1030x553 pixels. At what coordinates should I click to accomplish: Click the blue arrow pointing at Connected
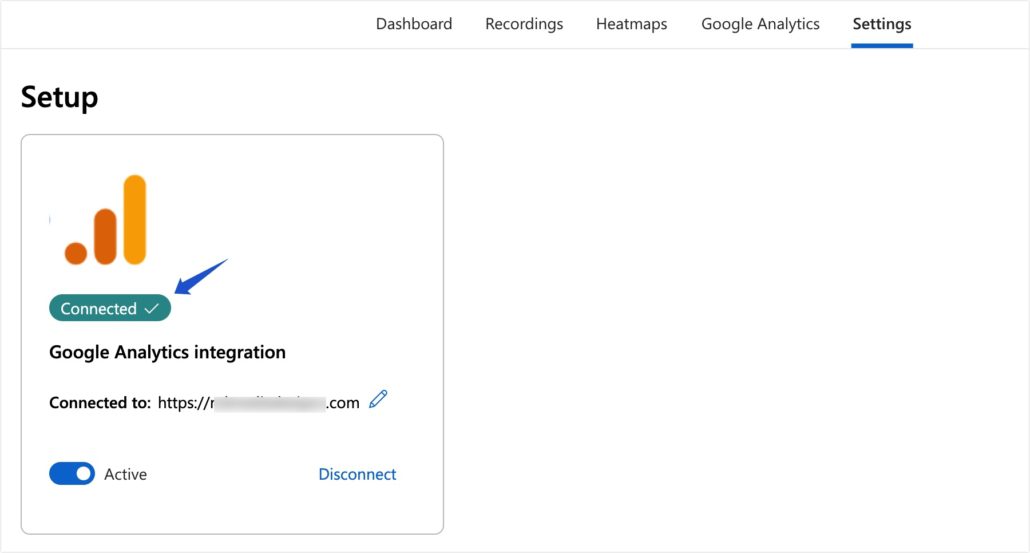coord(202,276)
